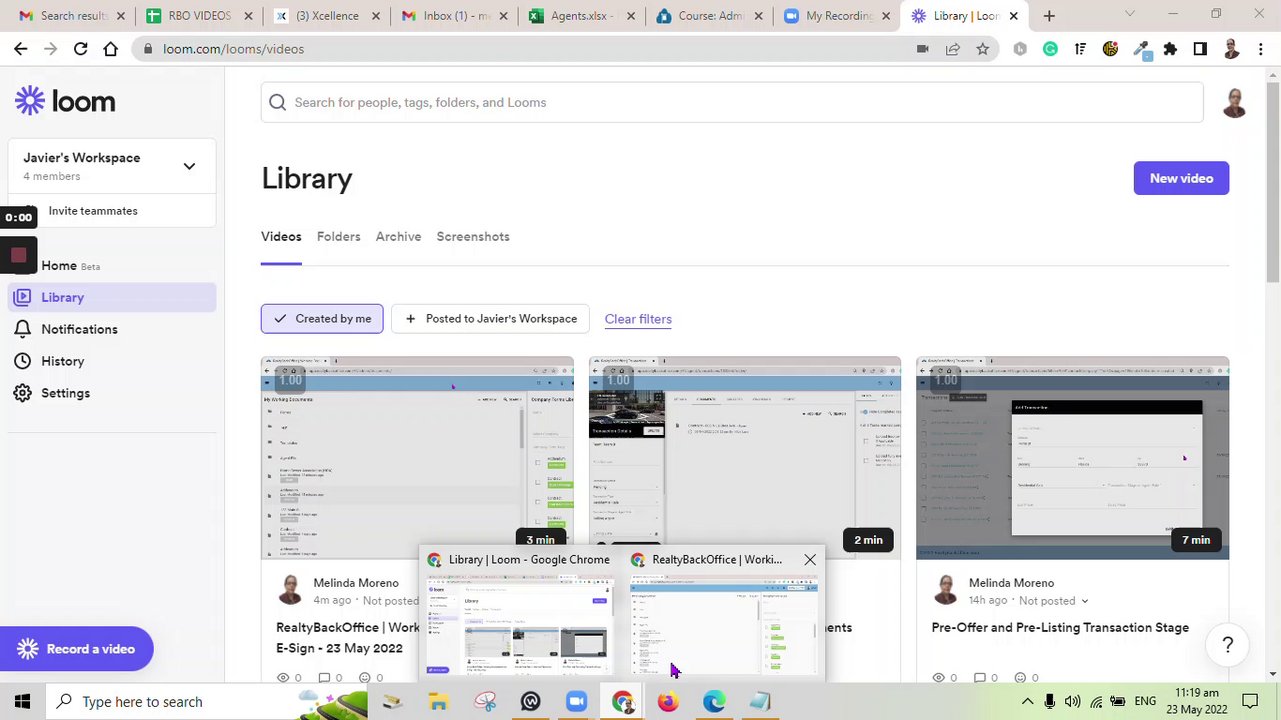Click the Loom logo in the sidebar

(x=65, y=101)
